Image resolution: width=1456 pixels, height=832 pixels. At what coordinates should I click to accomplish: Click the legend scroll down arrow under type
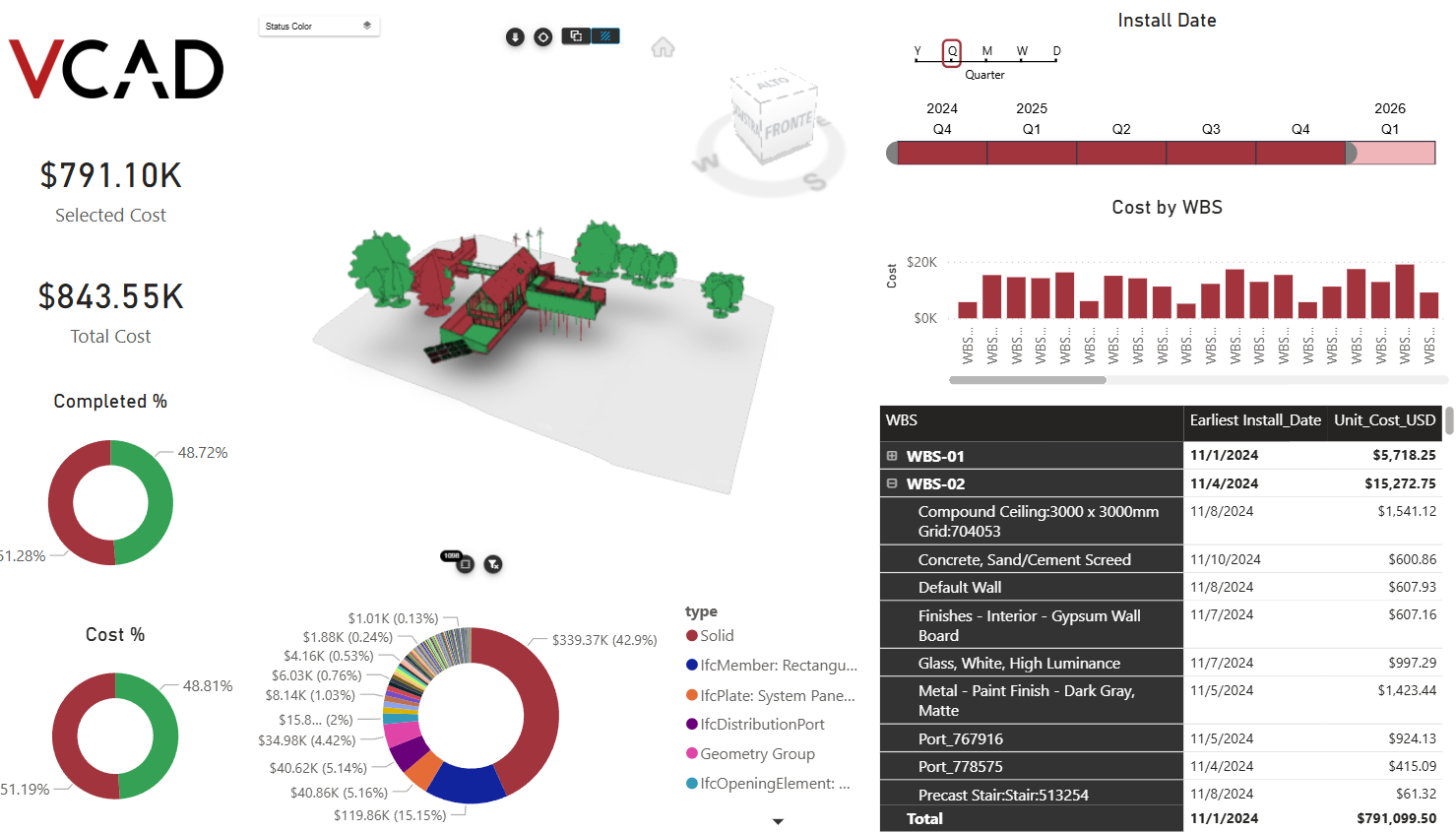778,821
